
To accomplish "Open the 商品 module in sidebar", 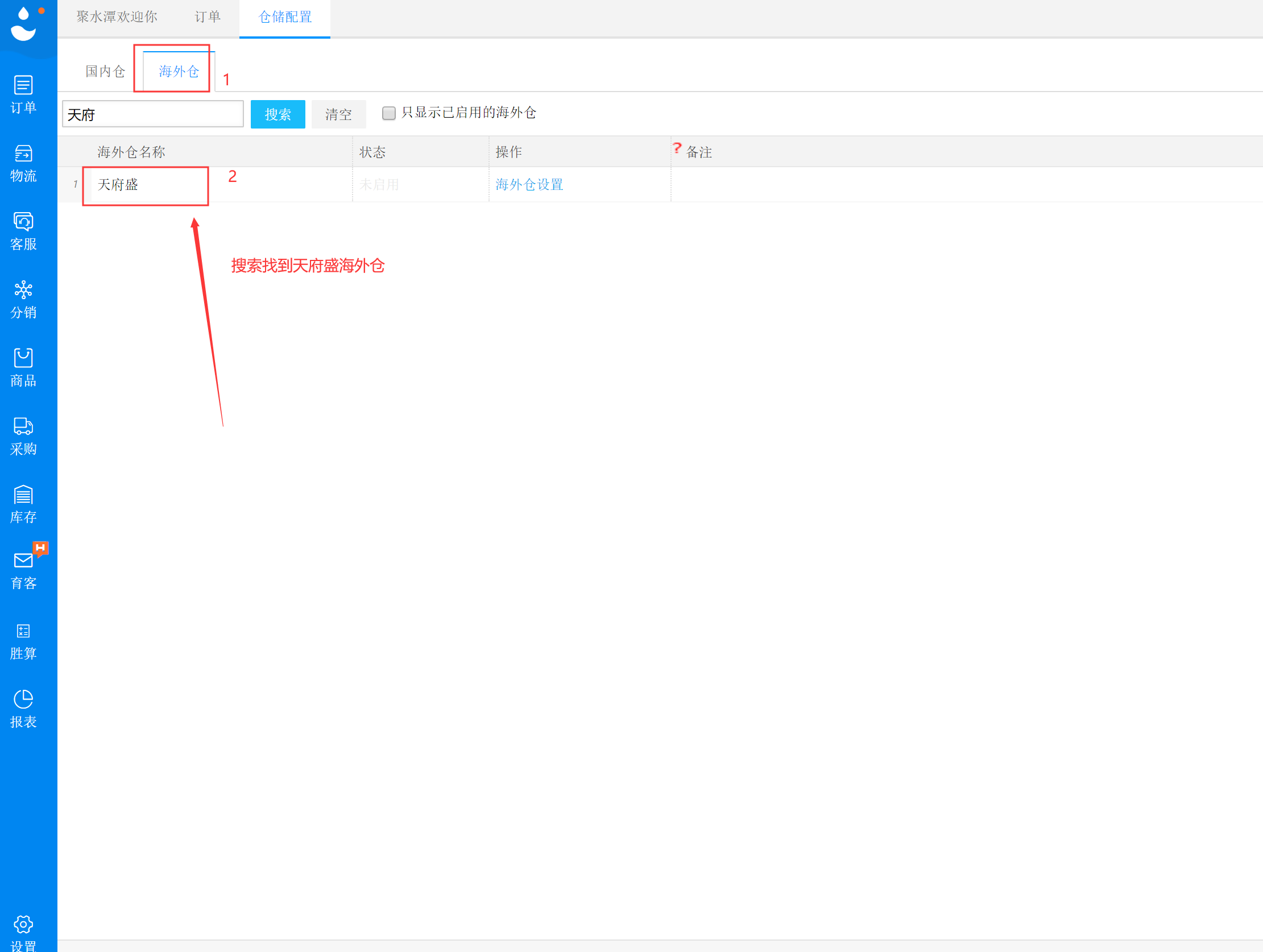I will 23,367.
